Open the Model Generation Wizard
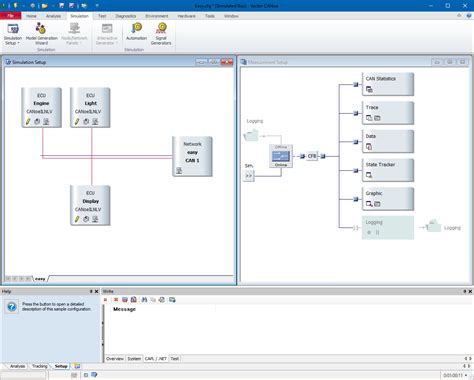Screen dimensions: 474x380 pyautogui.click(x=41, y=33)
